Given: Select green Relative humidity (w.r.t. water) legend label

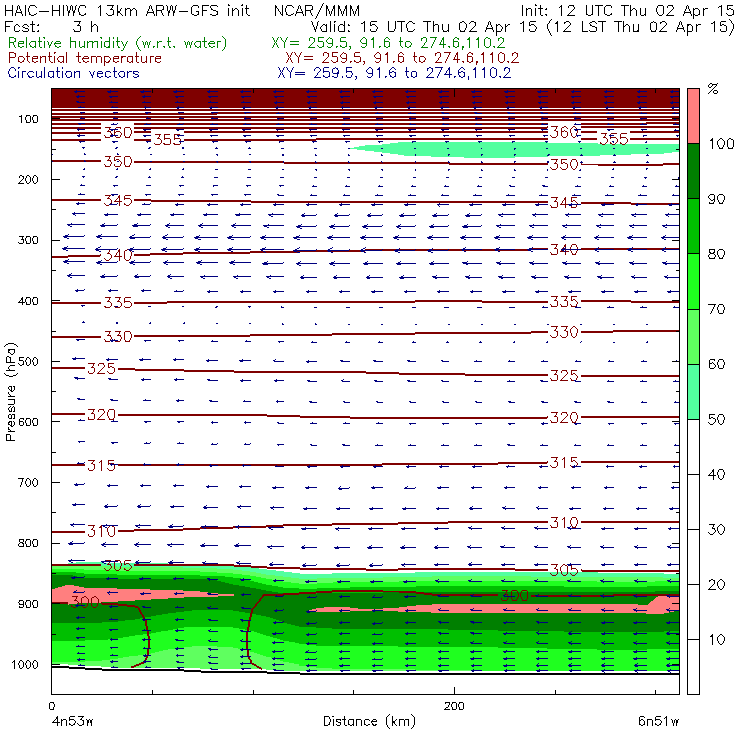Looking at the screenshot, I should (x=118, y=43).
